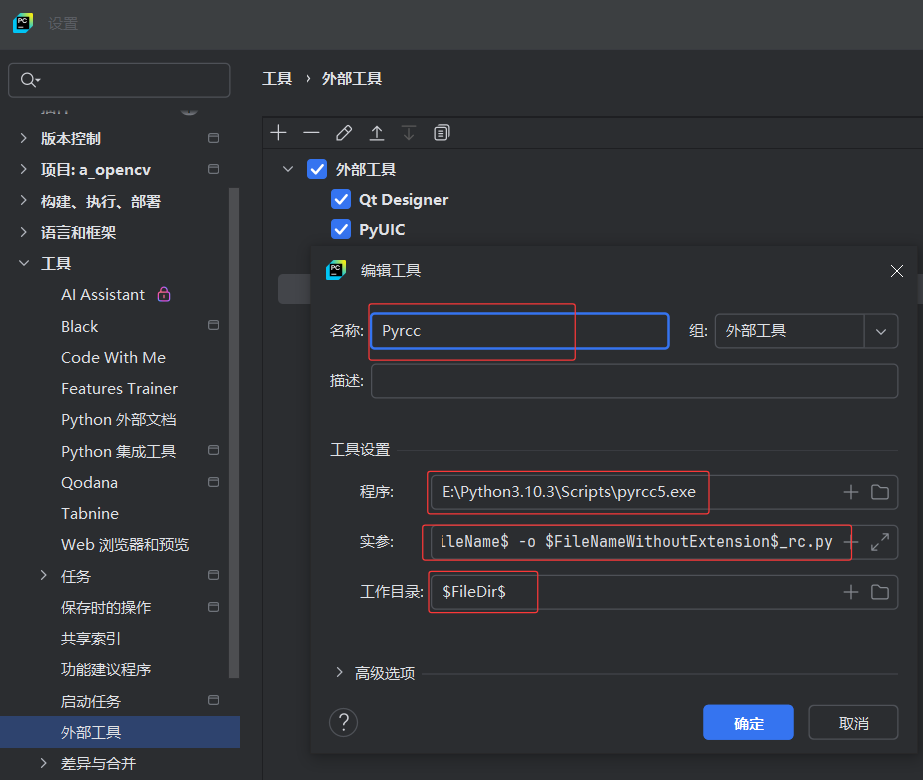Open AI Assistant settings page
This screenshot has height=780, width=923.
(x=103, y=294)
